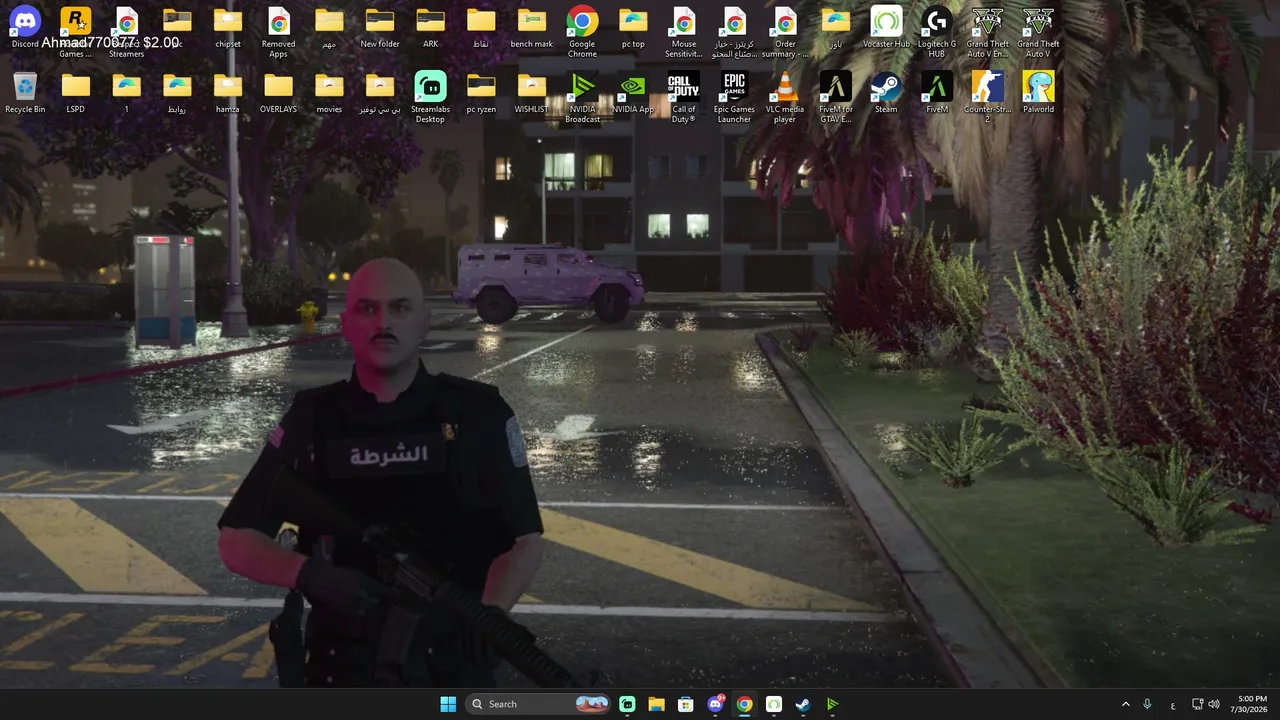Launch the Rockstar Games desktop shortcut
This screenshot has height=720, width=1280.
(76, 31)
